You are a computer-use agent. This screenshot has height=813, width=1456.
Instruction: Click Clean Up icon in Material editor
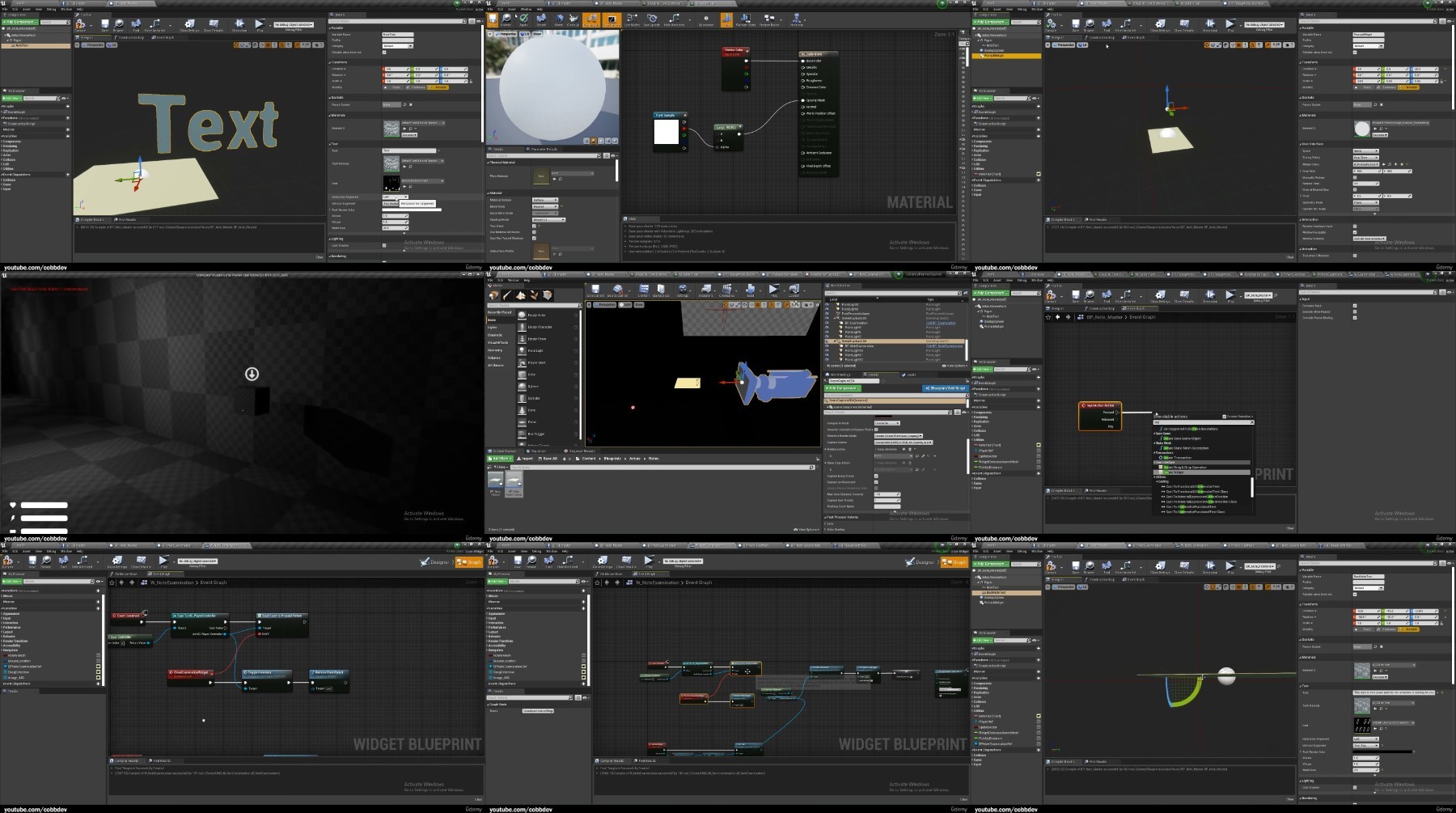[x=573, y=19]
